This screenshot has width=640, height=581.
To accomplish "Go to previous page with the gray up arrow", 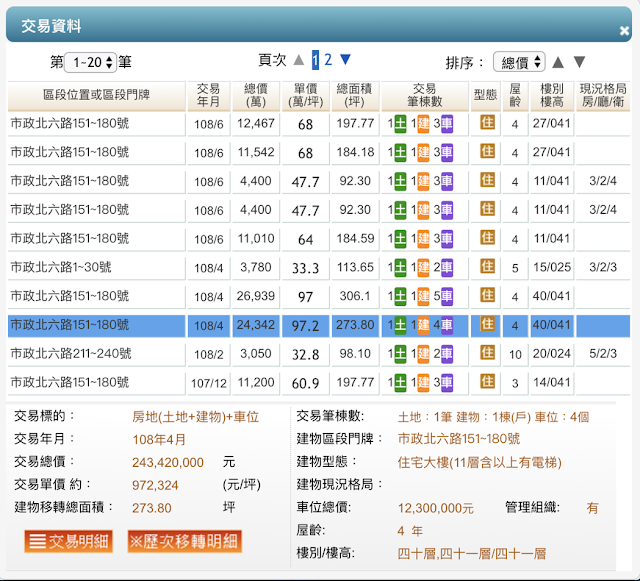I will click(299, 60).
